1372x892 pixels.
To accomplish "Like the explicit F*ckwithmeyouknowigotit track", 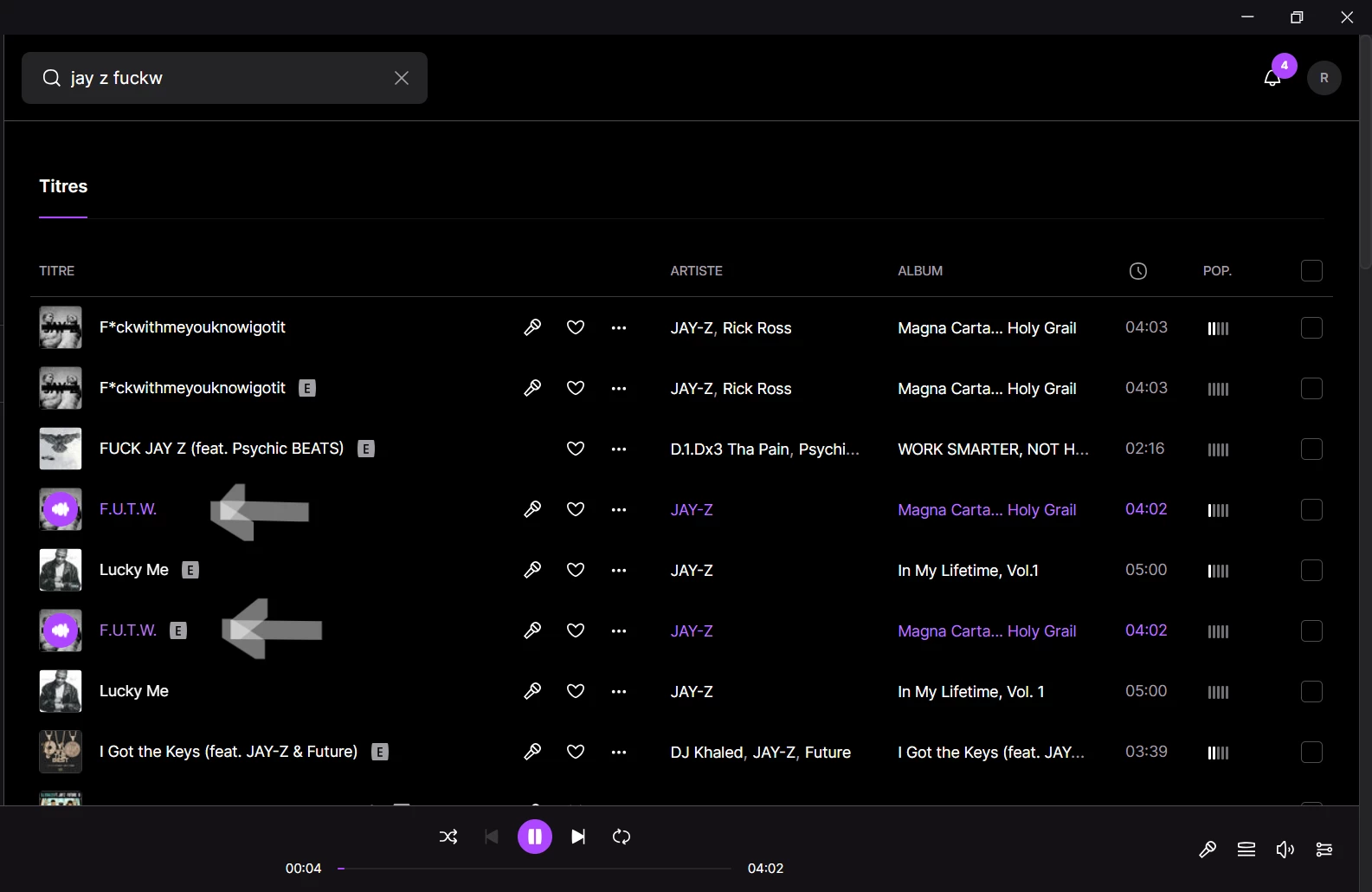I will click(x=576, y=388).
